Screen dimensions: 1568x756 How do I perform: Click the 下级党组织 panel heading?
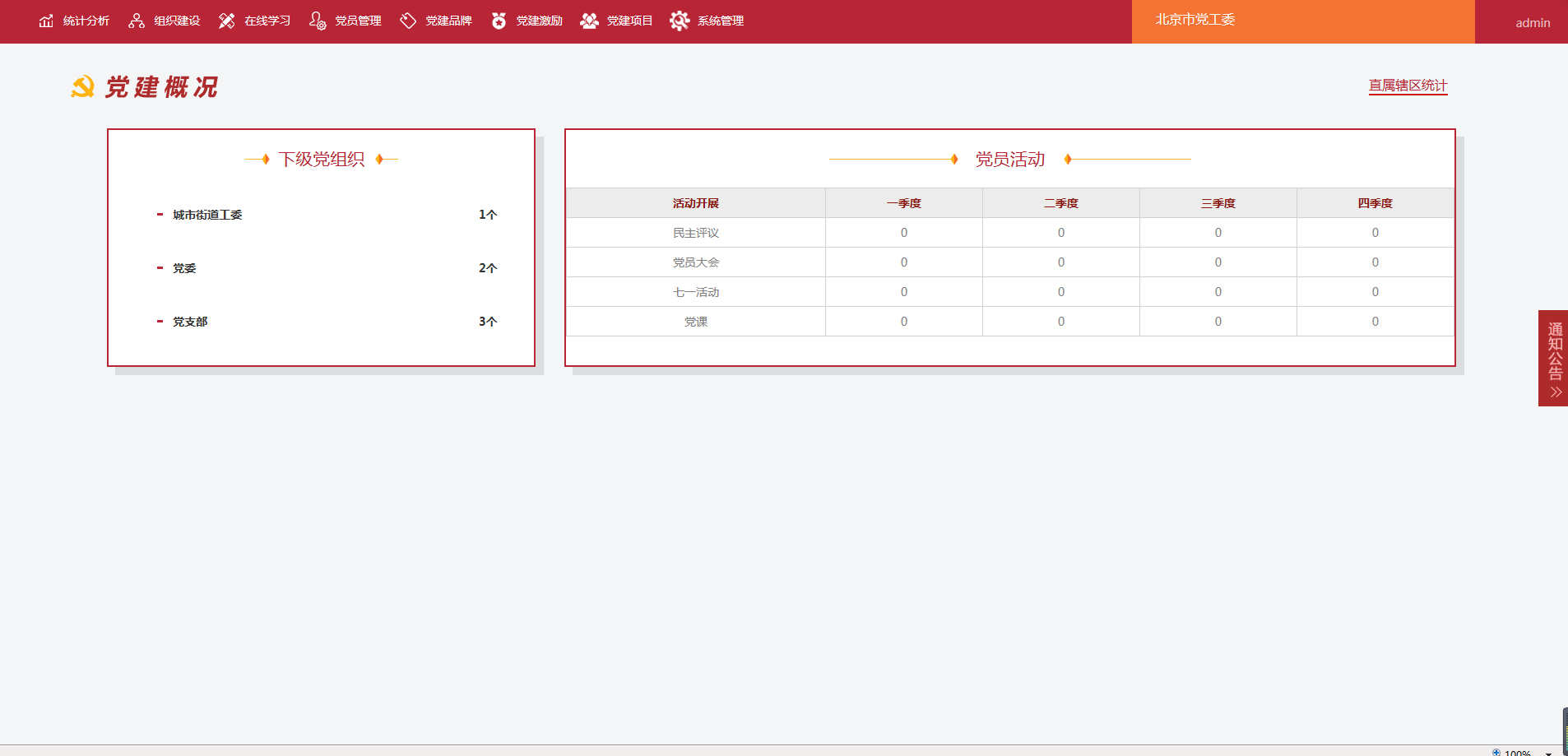click(321, 159)
